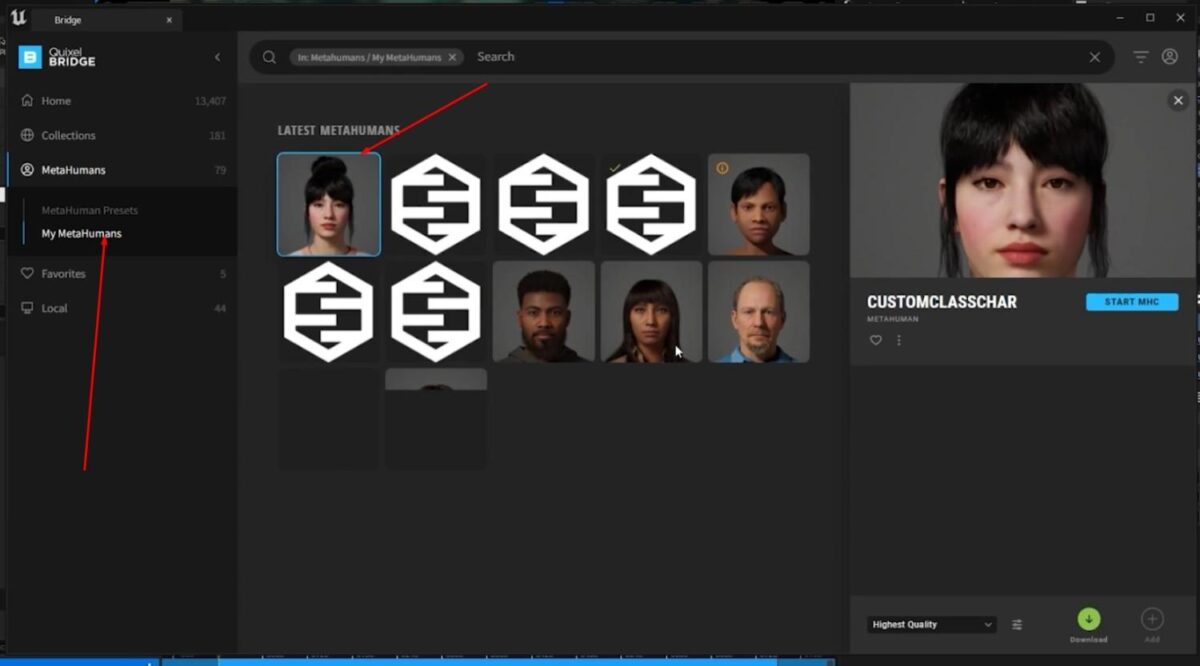The width and height of the screenshot is (1200, 666).
Task: Open the Highest Quality dropdown
Action: 930,624
